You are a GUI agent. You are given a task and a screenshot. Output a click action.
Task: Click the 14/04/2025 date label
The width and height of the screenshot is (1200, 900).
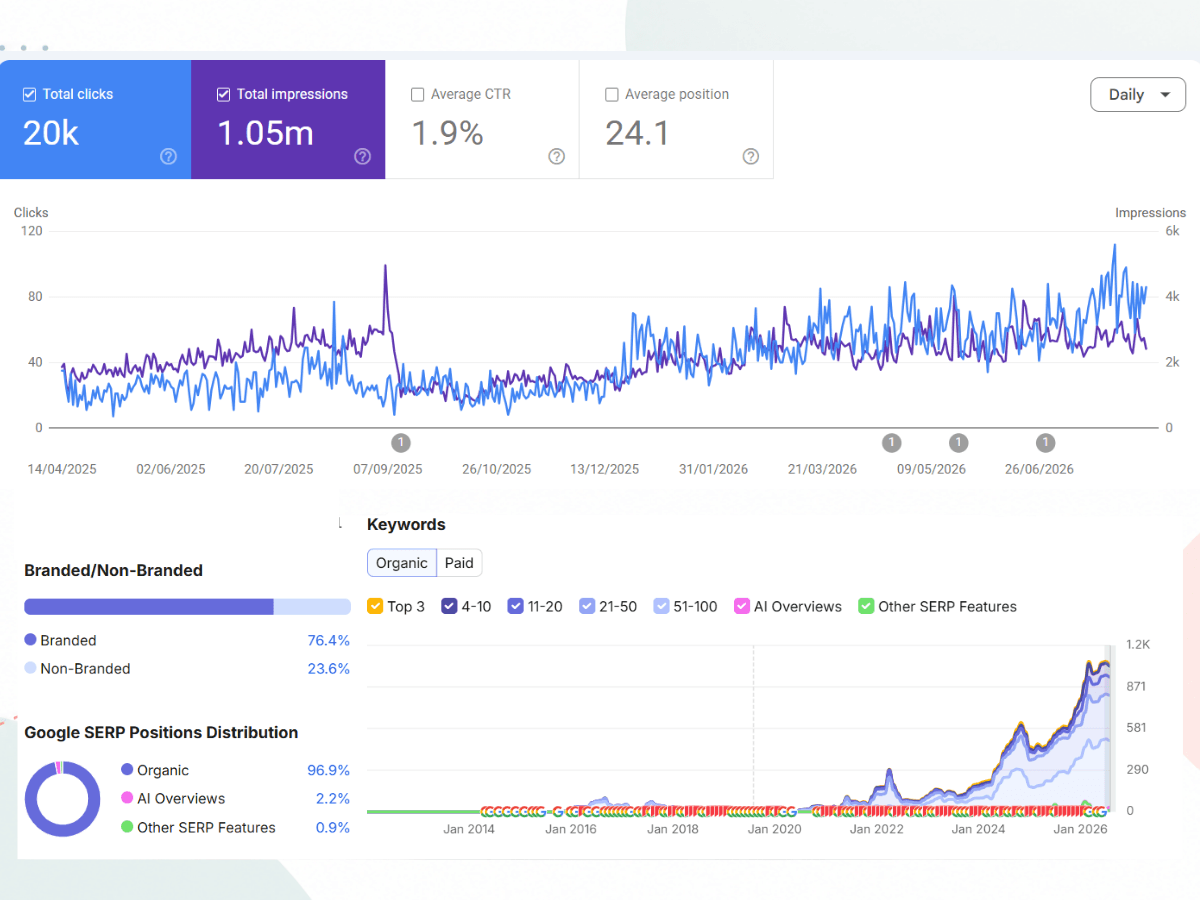[x=62, y=469]
